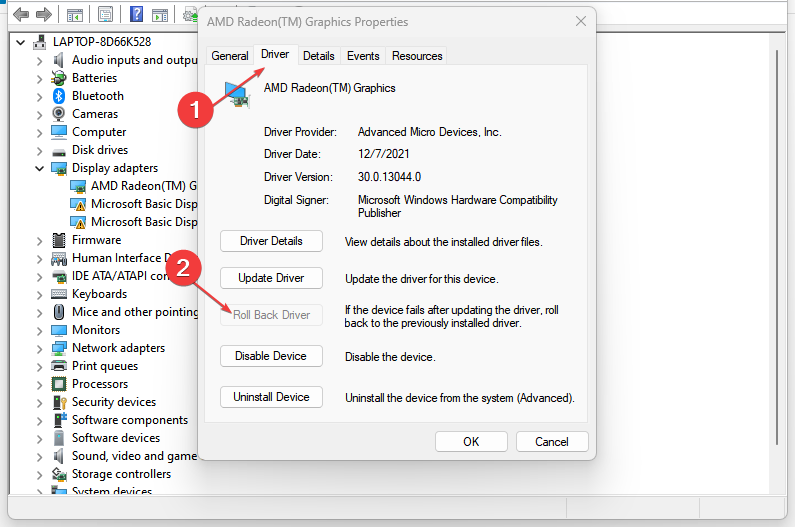Click the AMD Radeon device icon in Properties dialog
This screenshot has width=795, height=527.
point(237,95)
